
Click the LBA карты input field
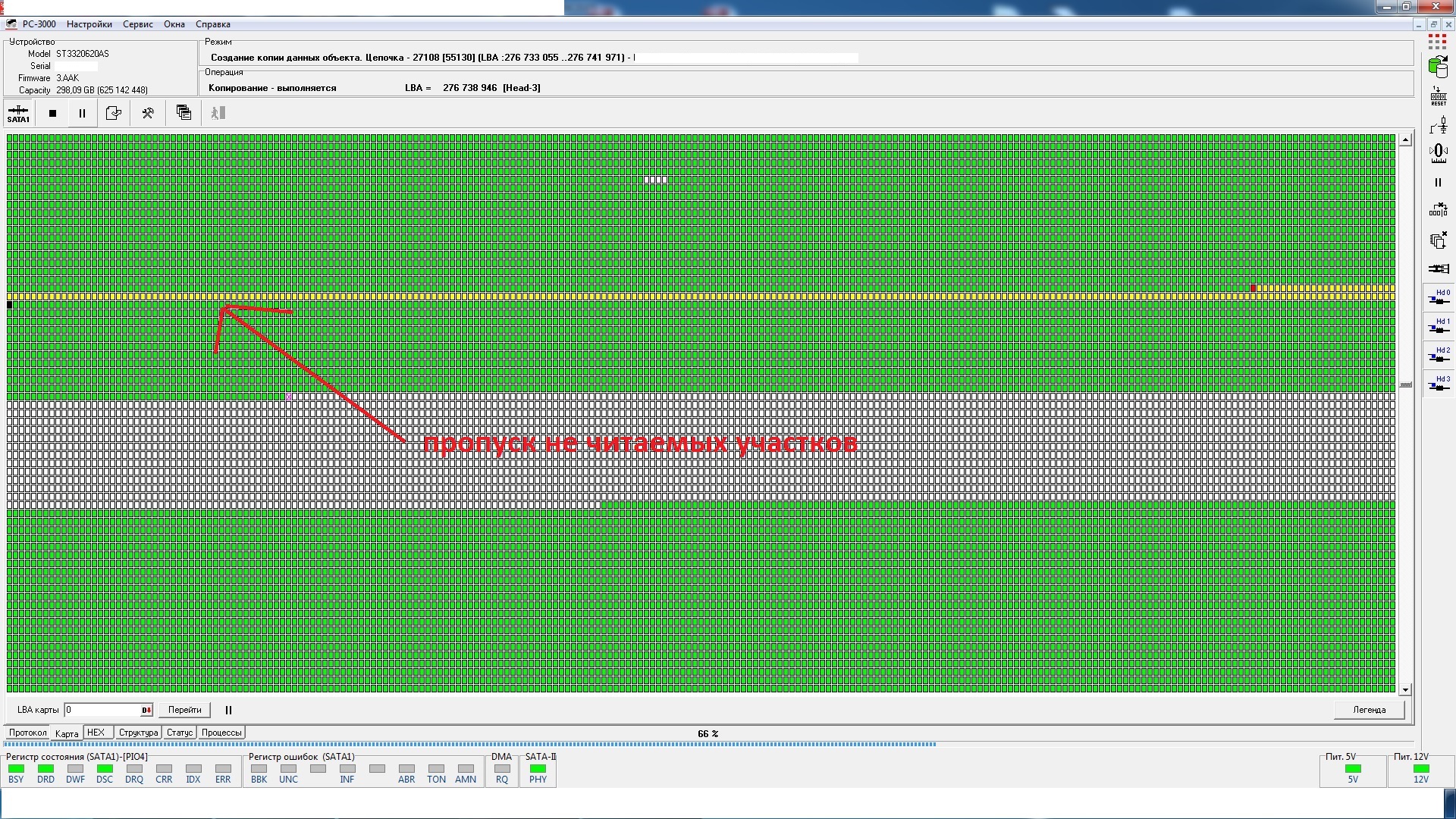102,710
